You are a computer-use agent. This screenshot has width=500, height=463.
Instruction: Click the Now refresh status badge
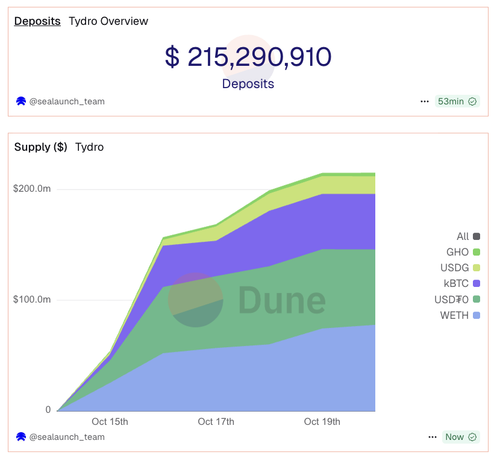tap(461, 437)
